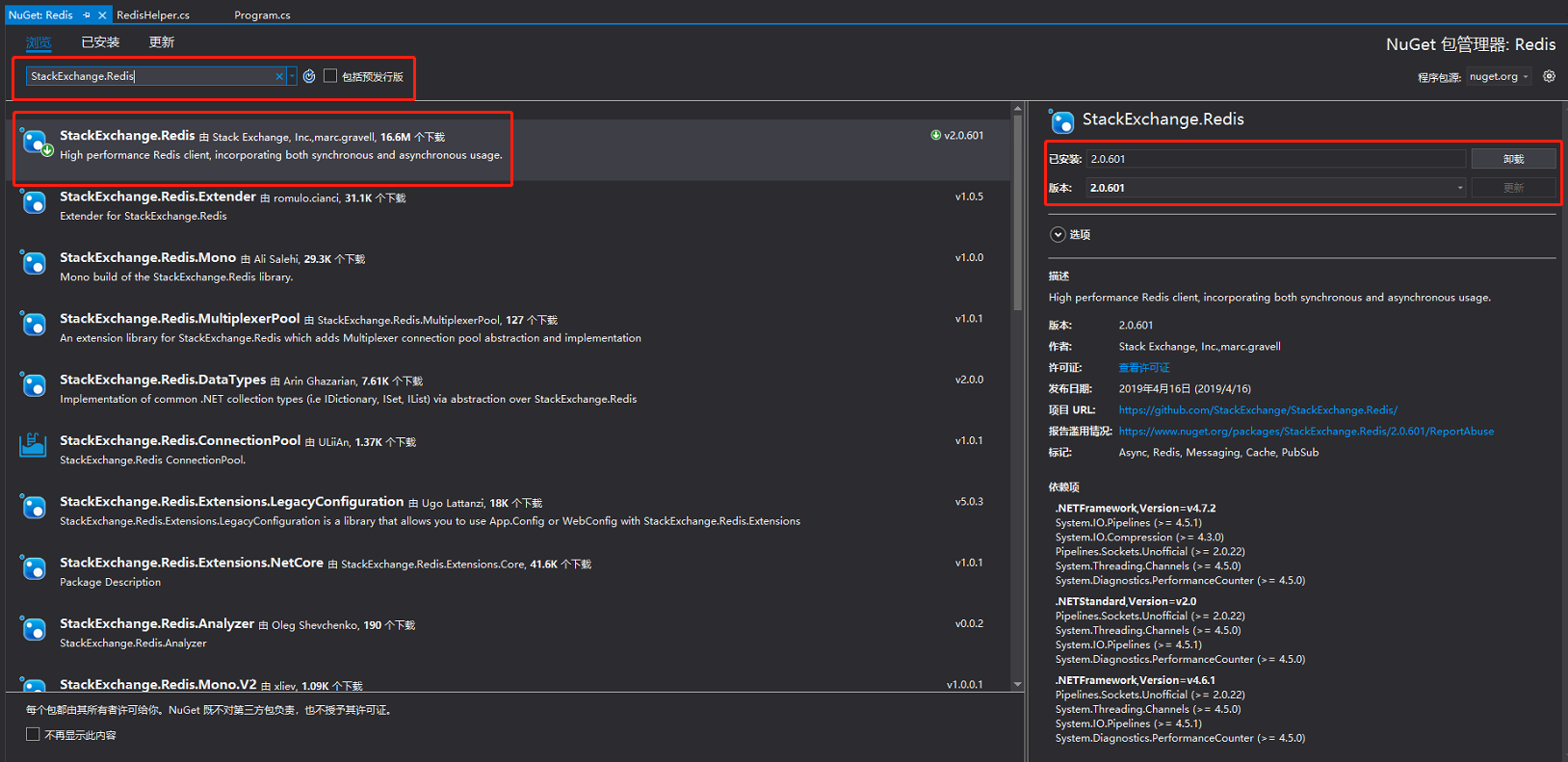The image size is (1568, 762).
Task: Select the StackExchange.Redis package row title
Action: tap(127, 136)
